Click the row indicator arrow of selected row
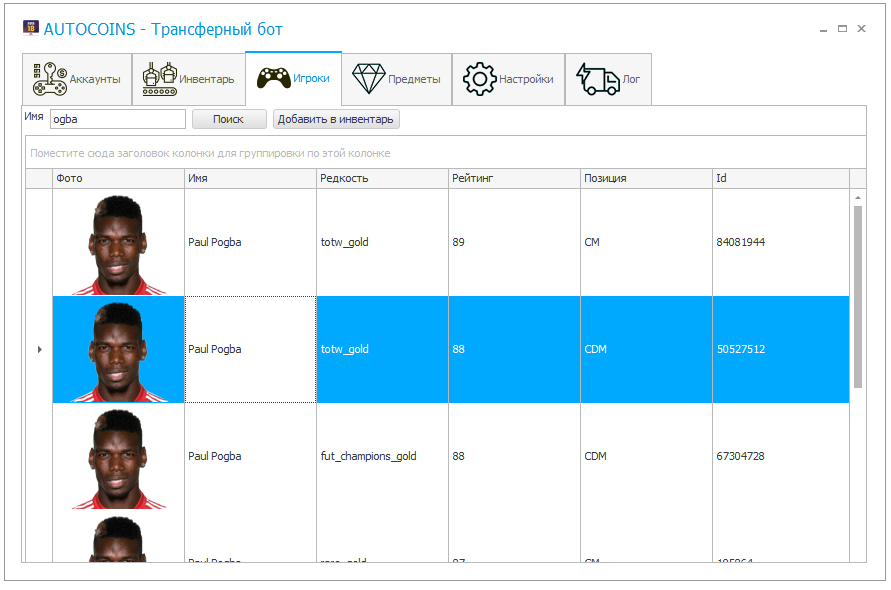 [x=39, y=350]
